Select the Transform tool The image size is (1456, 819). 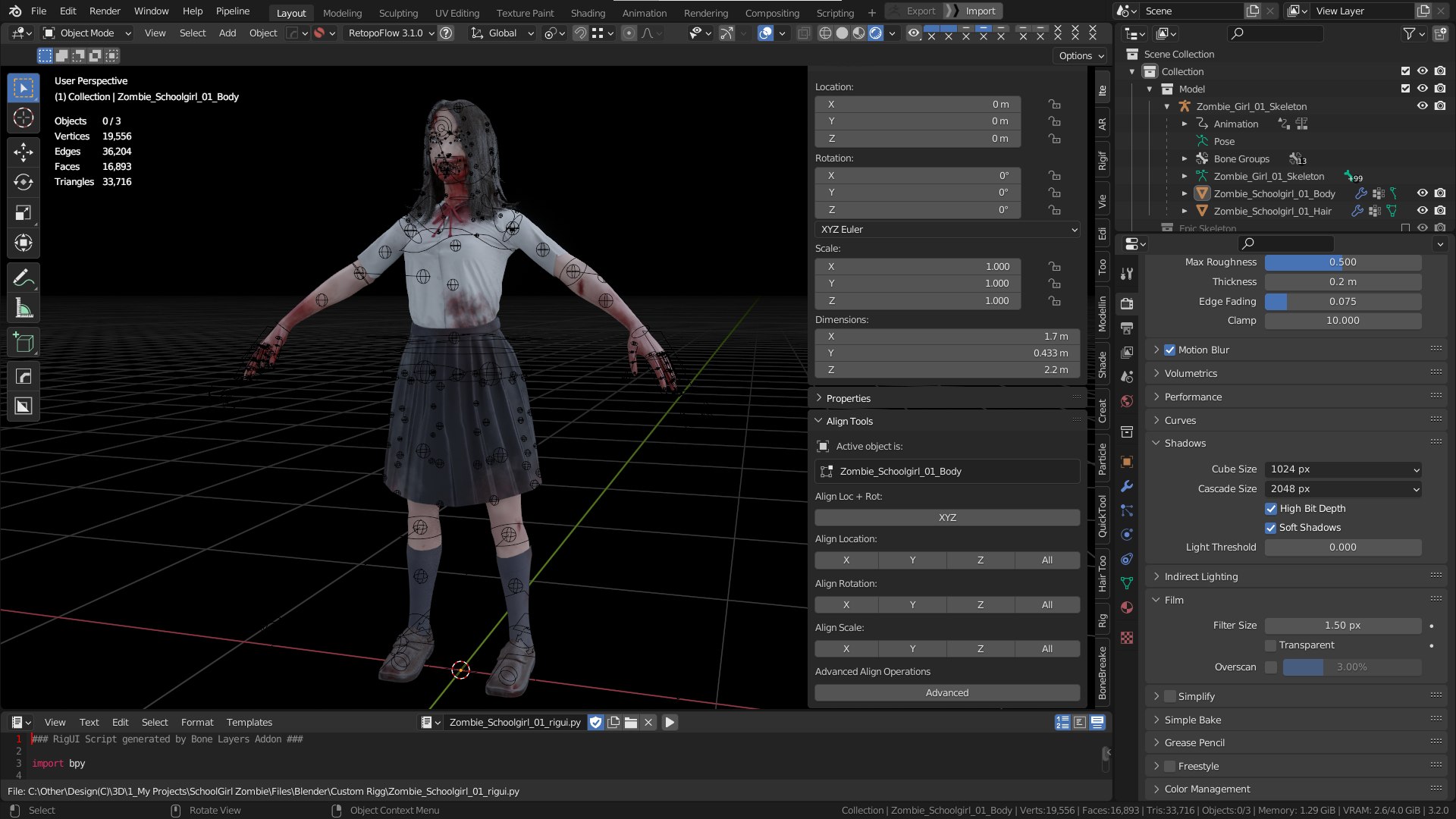pos(24,243)
